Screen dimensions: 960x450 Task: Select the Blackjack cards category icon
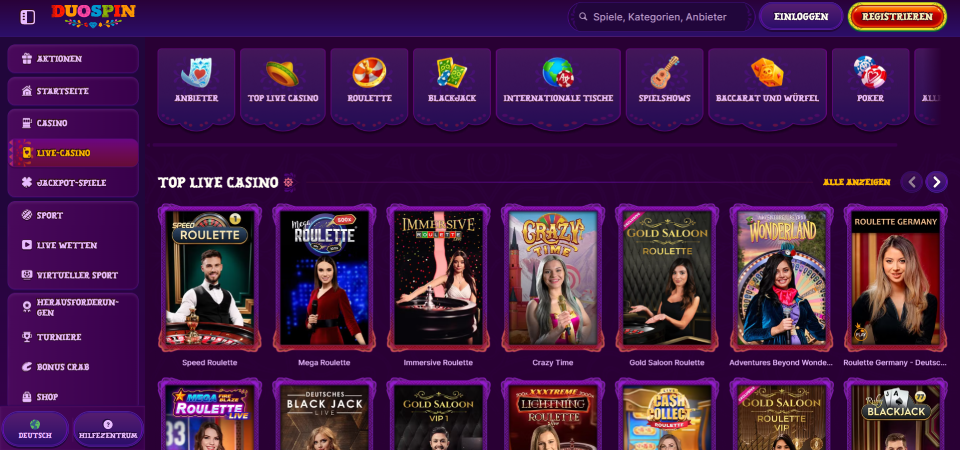452,73
